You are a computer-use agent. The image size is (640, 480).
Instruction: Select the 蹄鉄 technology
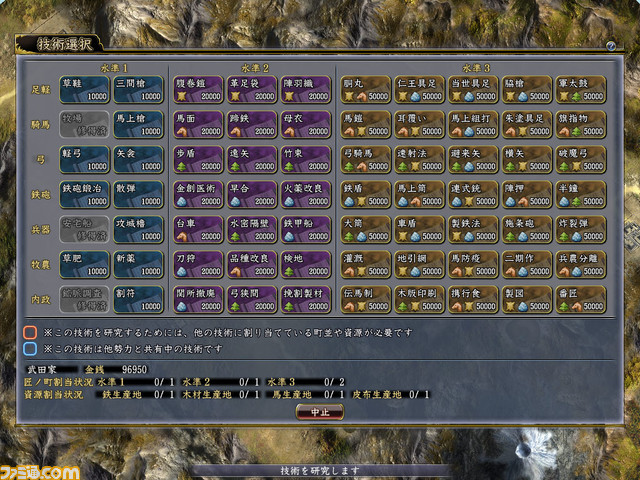252,124
